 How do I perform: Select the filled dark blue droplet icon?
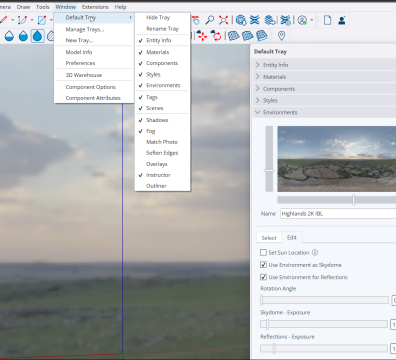click(37, 36)
